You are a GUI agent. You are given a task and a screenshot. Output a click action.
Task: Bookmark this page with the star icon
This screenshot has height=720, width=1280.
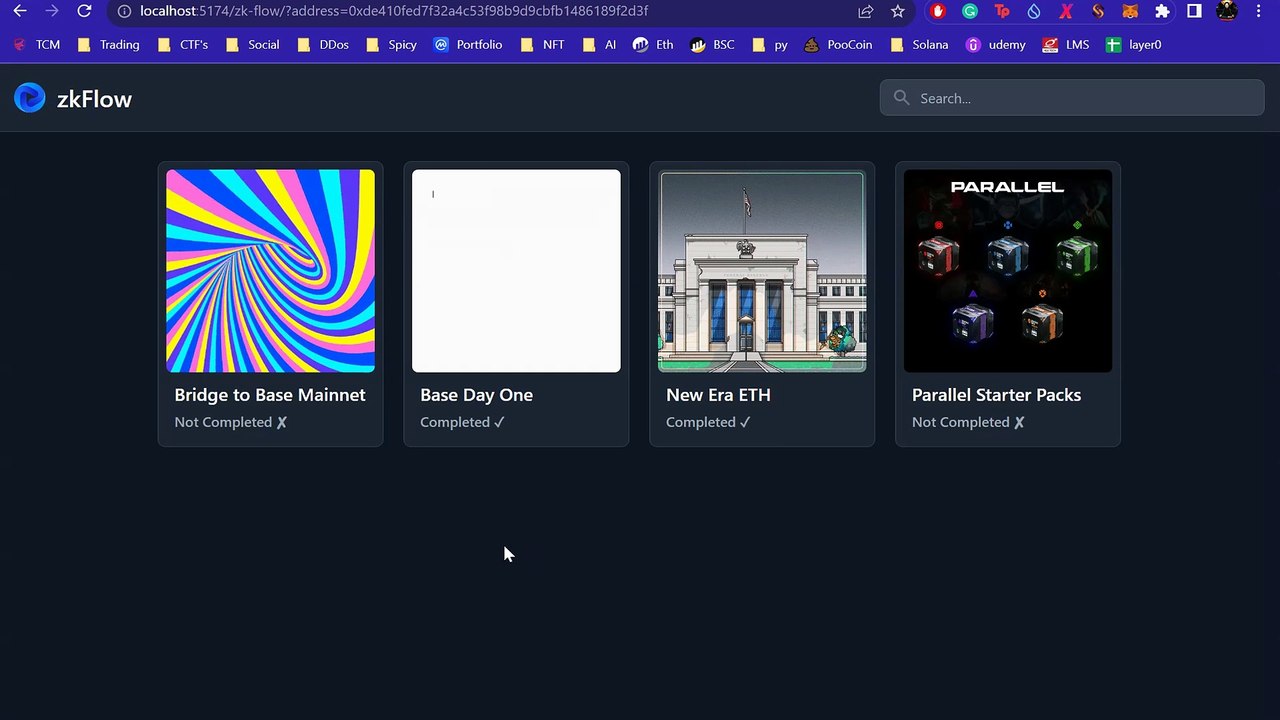[898, 11]
